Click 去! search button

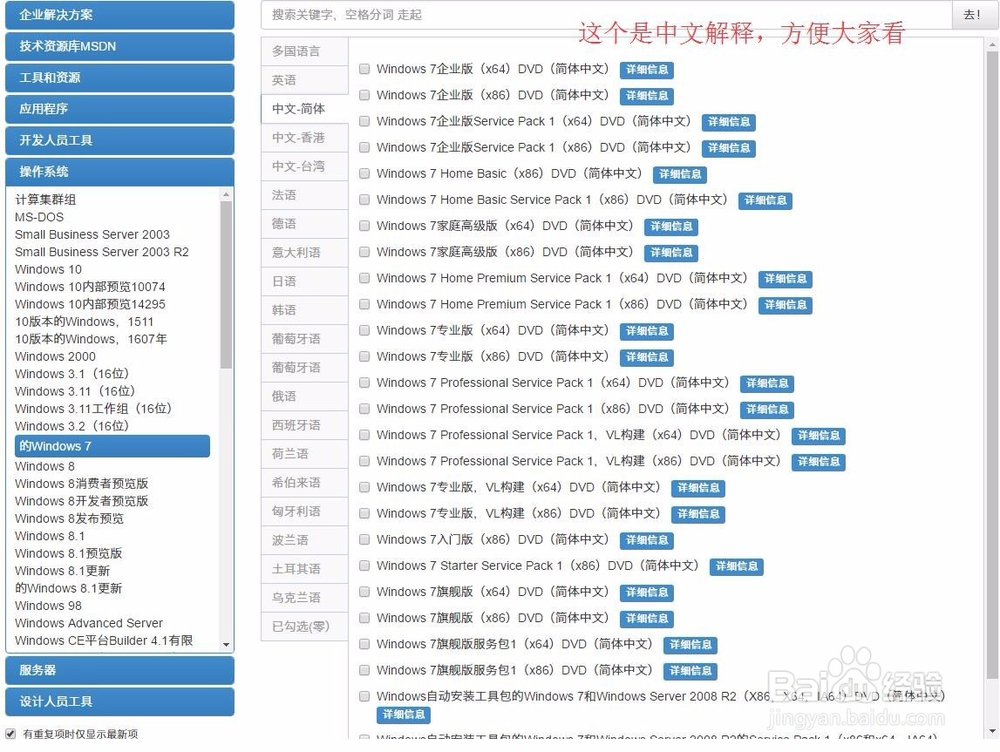973,15
